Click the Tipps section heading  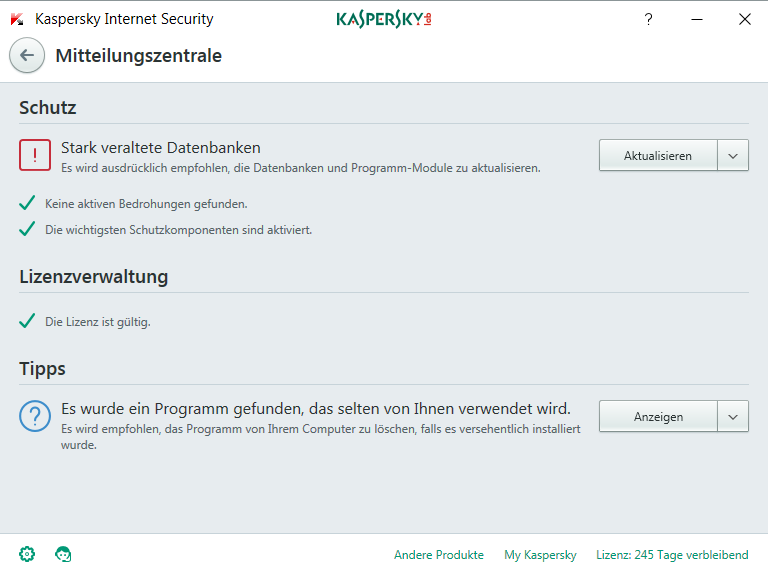42,369
